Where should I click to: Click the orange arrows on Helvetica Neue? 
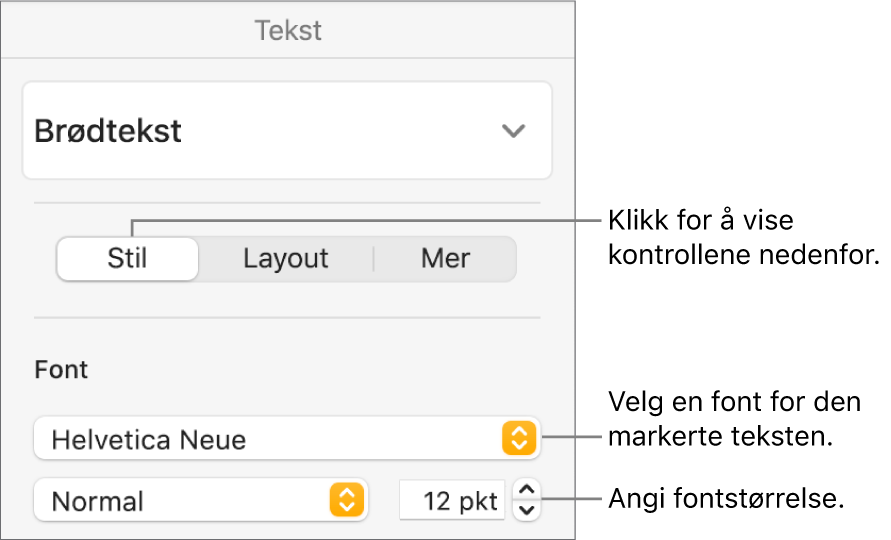519,438
